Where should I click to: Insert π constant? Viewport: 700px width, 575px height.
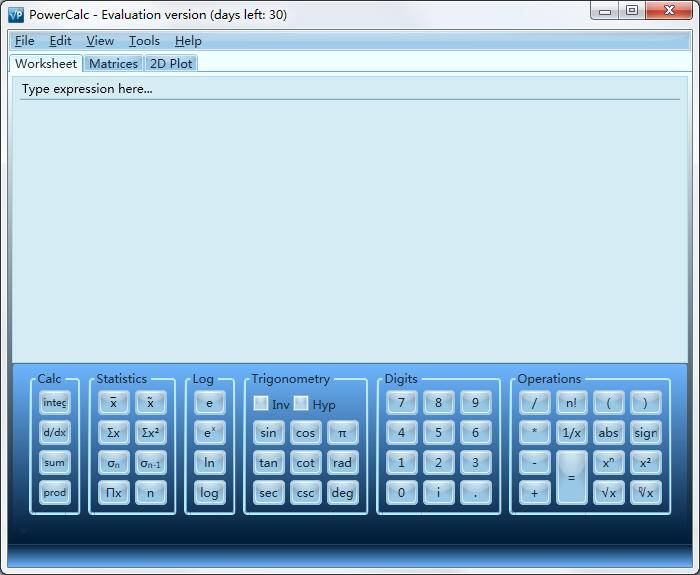[x=342, y=433]
